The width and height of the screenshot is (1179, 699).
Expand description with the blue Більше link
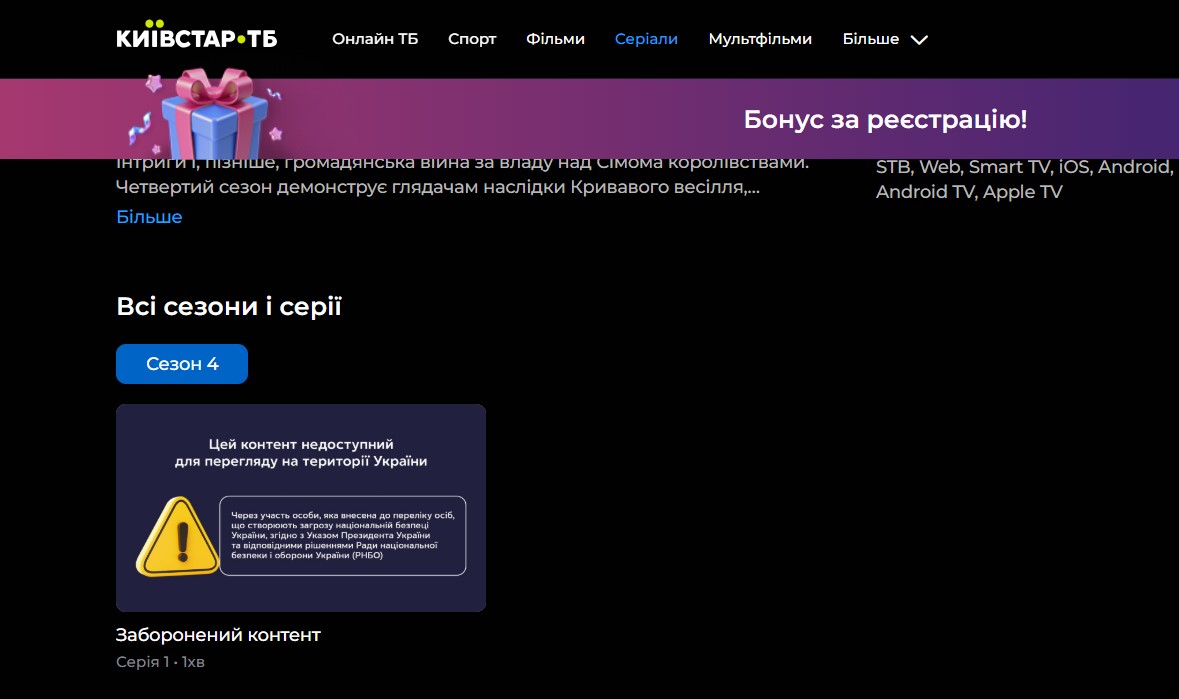149,217
